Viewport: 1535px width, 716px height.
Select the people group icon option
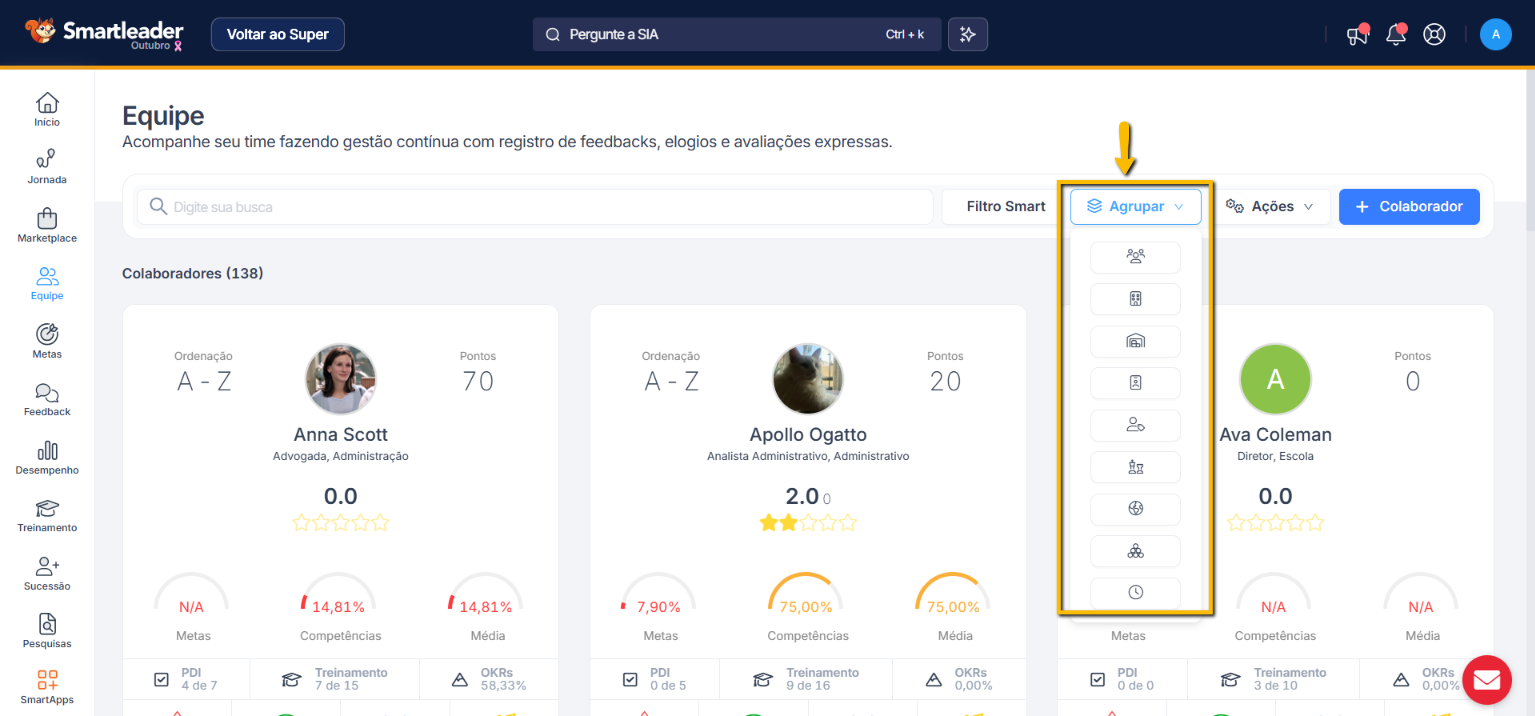1135,257
